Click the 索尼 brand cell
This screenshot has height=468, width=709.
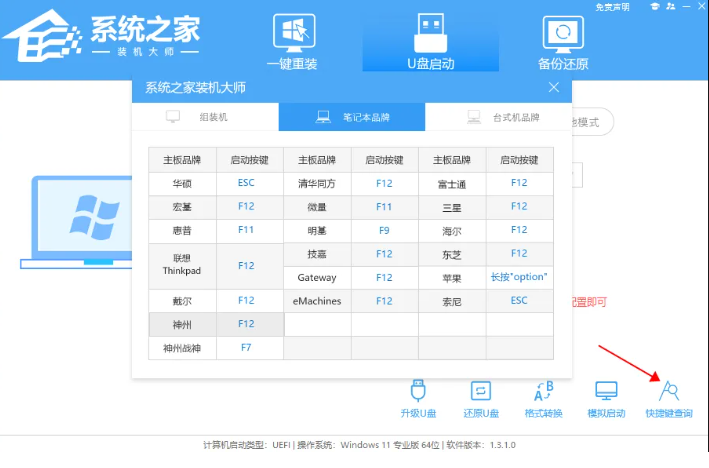(x=452, y=302)
